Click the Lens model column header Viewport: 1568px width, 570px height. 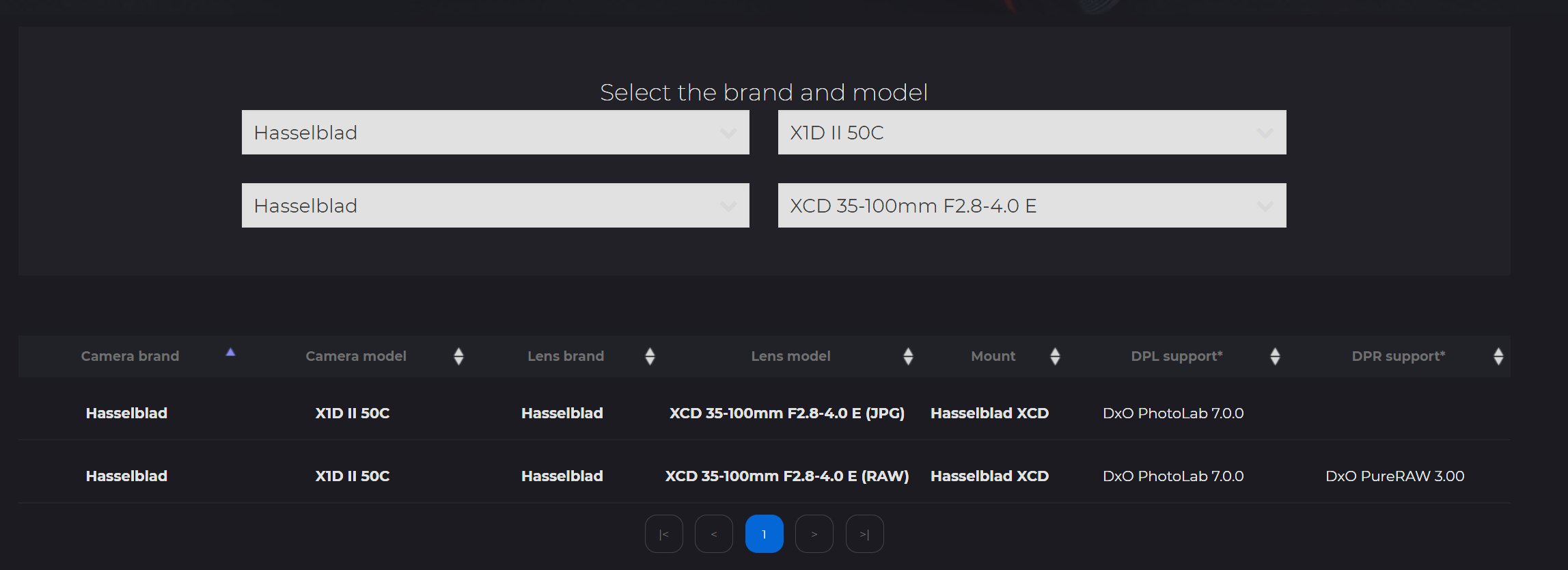point(790,356)
